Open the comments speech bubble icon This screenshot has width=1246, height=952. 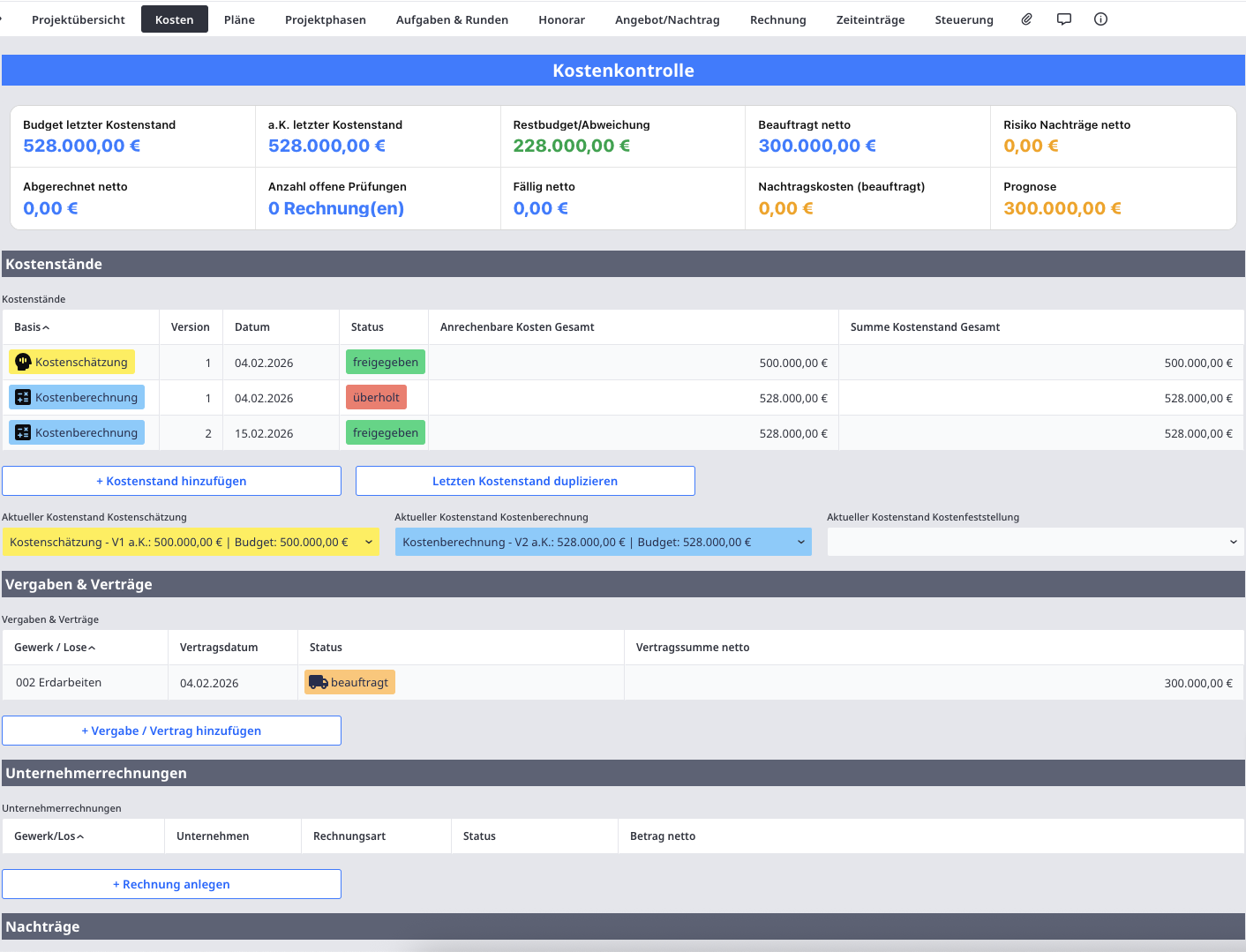coord(1063,19)
